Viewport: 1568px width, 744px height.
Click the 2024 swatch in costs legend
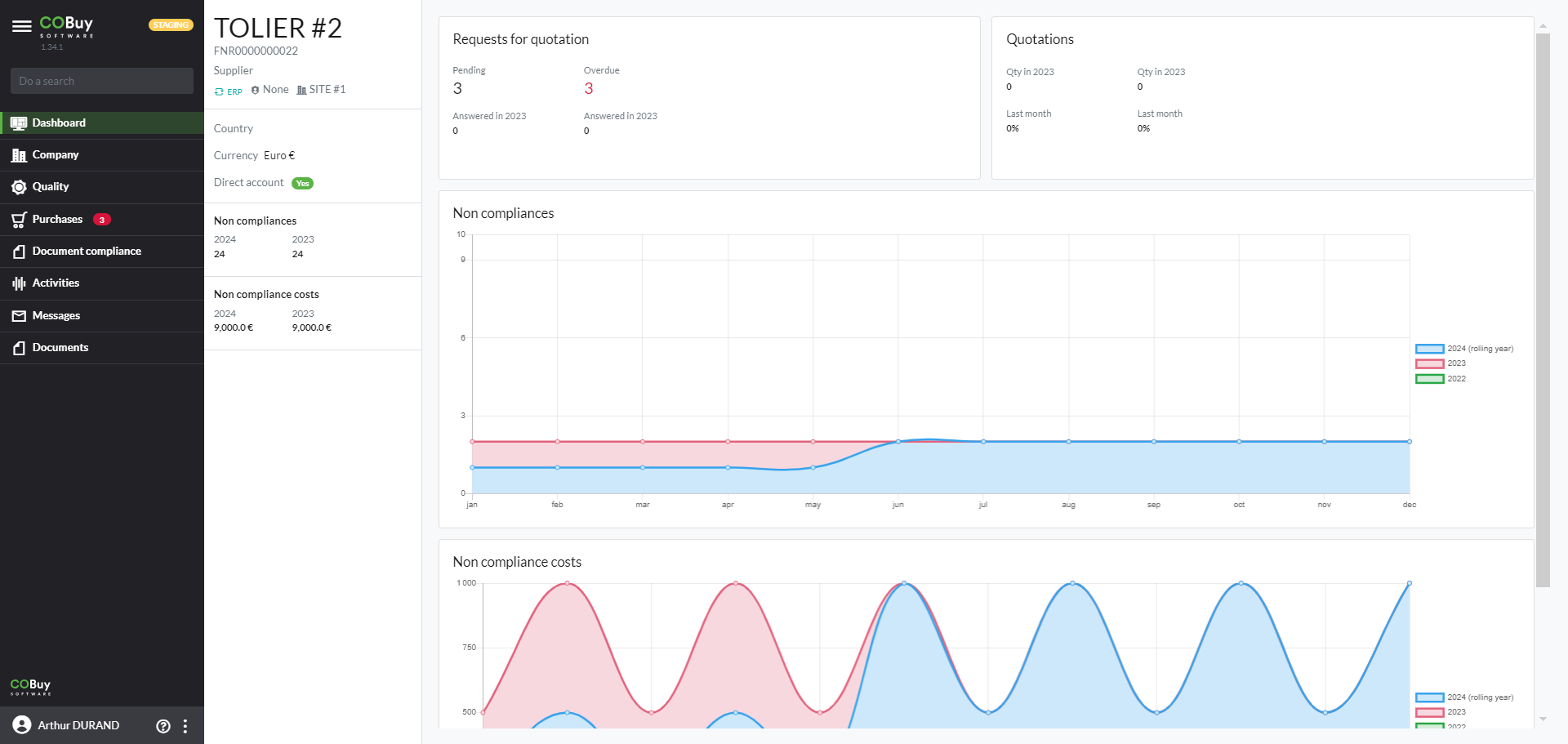[1429, 697]
